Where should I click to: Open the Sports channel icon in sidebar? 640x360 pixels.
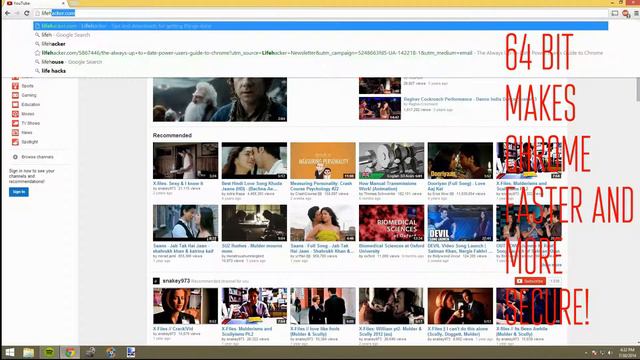pyautogui.click(x=15, y=86)
